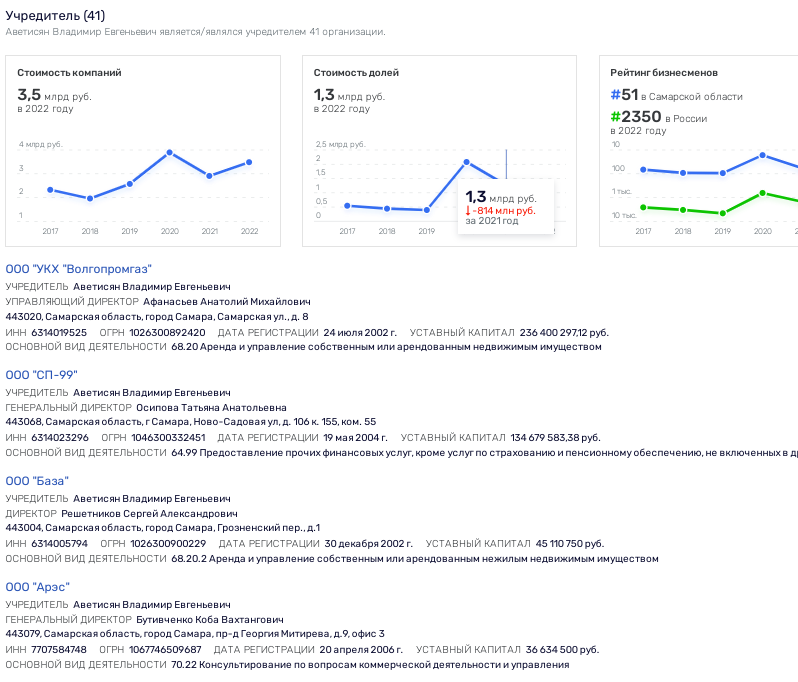Click registration date 19 мая 2004 г.
The height and width of the screenshot is (682, 798).
(355, 438)
